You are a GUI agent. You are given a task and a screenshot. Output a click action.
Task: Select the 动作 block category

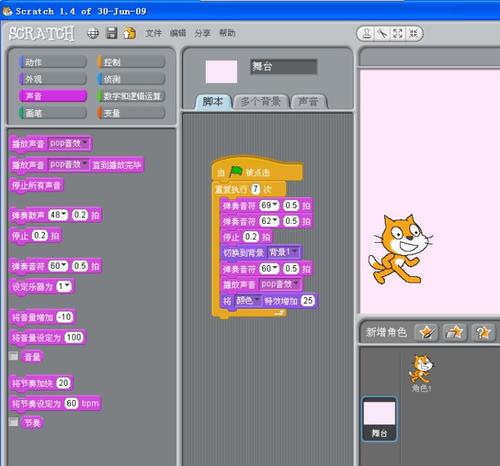53,62
